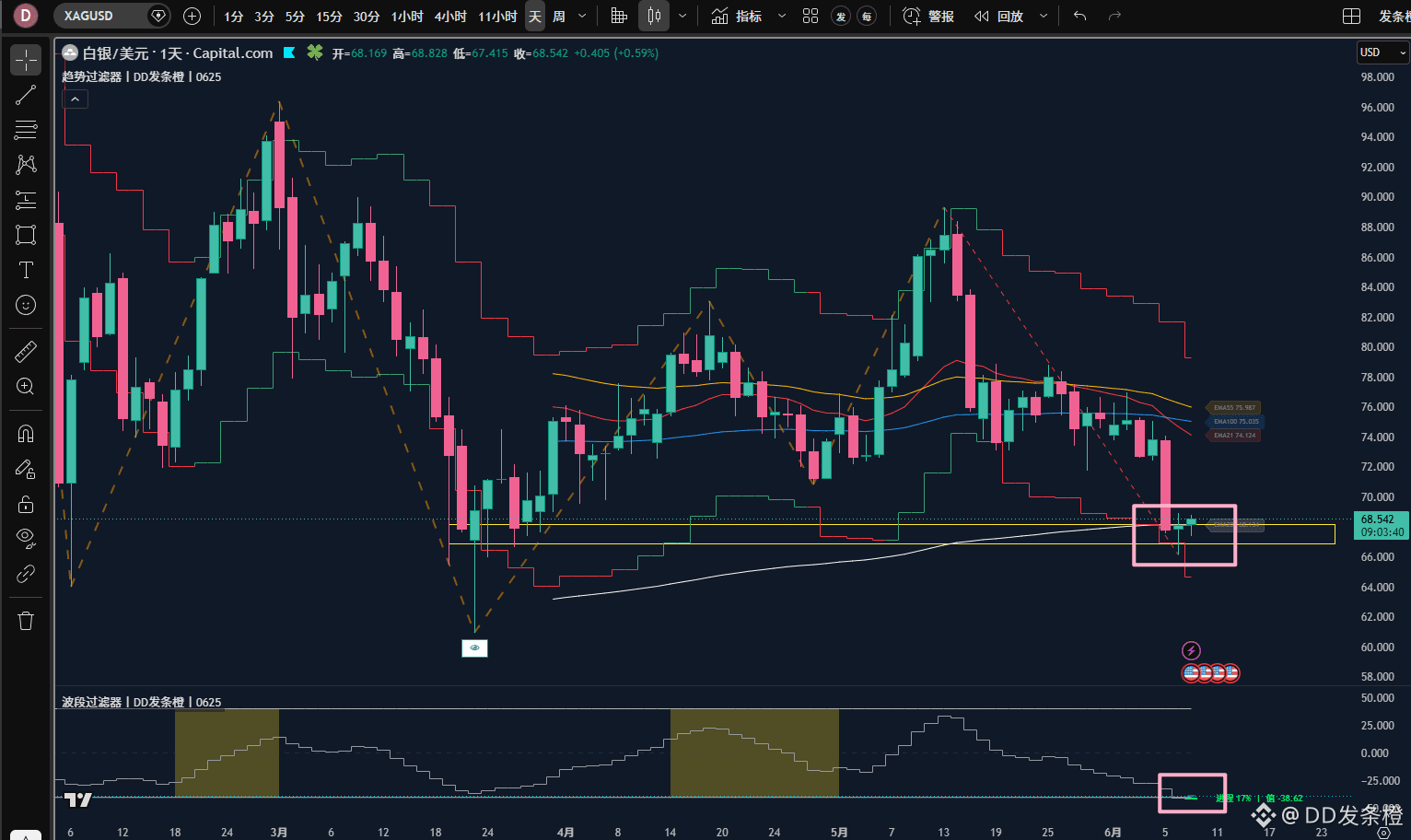Collapse the indicator legend chevron
Viewport: 1411px width, 840px height.
coord(75,99)
